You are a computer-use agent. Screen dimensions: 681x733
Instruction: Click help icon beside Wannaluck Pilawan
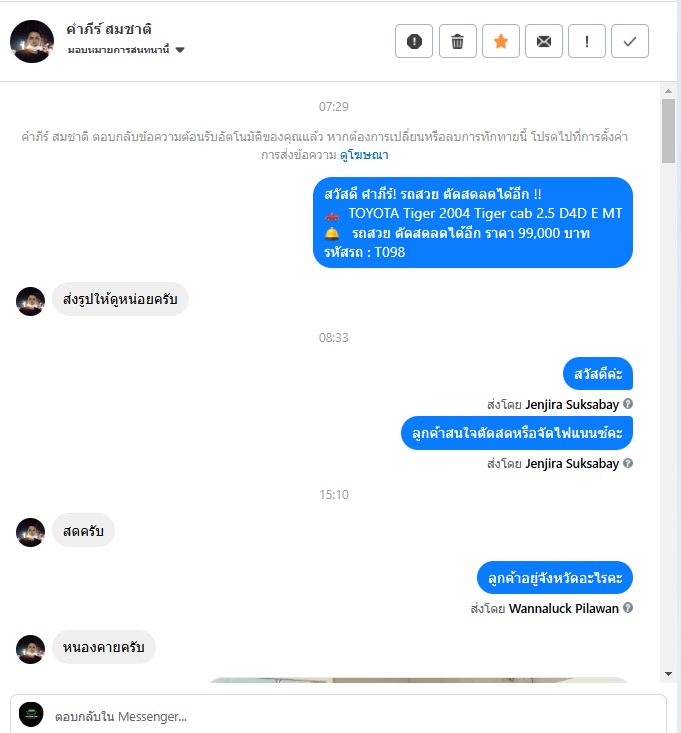click(x=628, y=607)
